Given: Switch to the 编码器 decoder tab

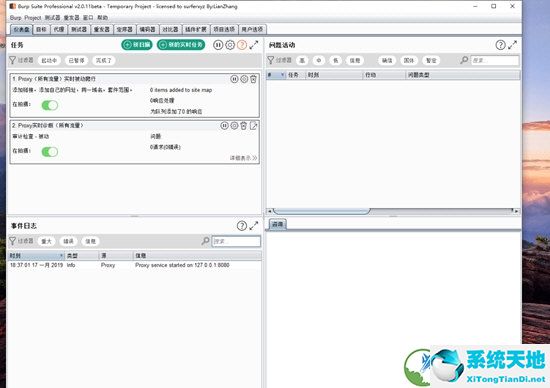Looking at the screenshot, I should 147,29.
